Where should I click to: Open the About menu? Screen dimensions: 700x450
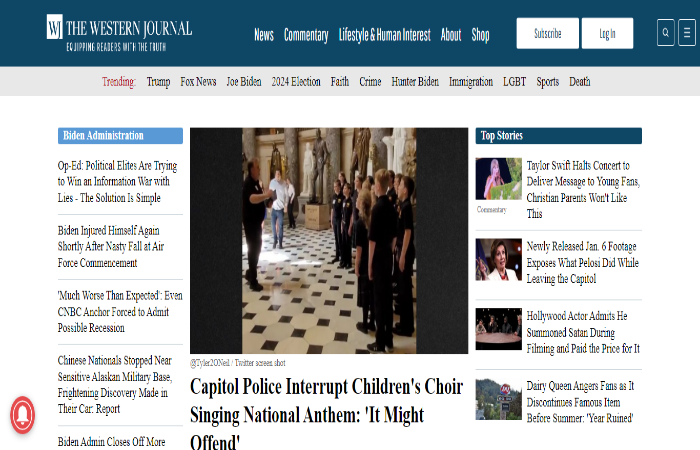click(450, 34)
